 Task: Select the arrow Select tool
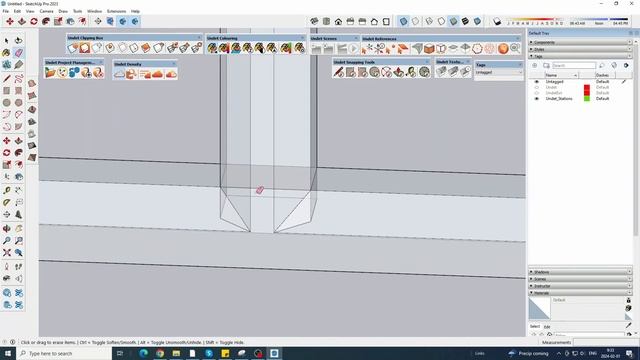click(x=7, y=40)
